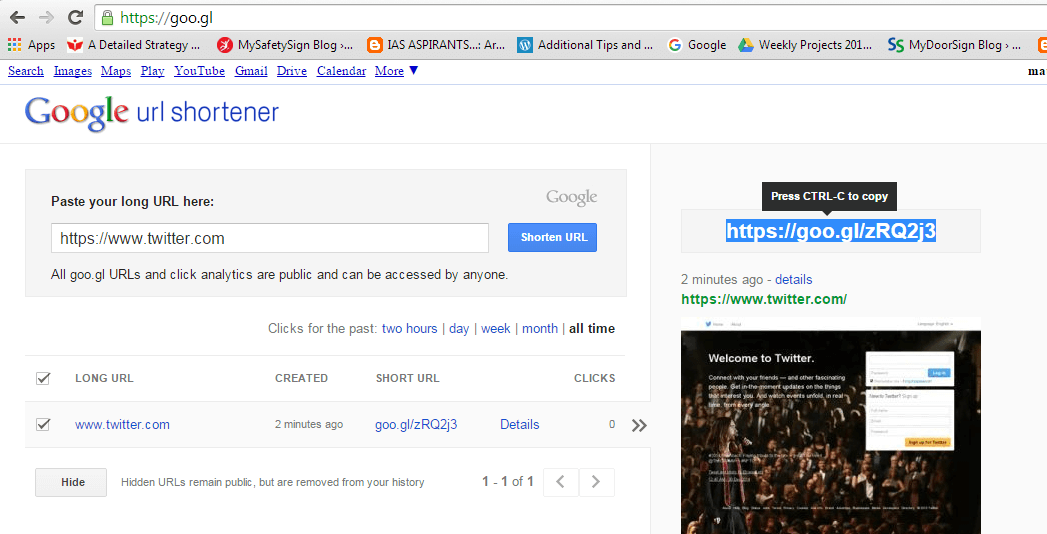The image size is (1047, 534).
Task: Filter clicks by month
Action: (540, 328)
